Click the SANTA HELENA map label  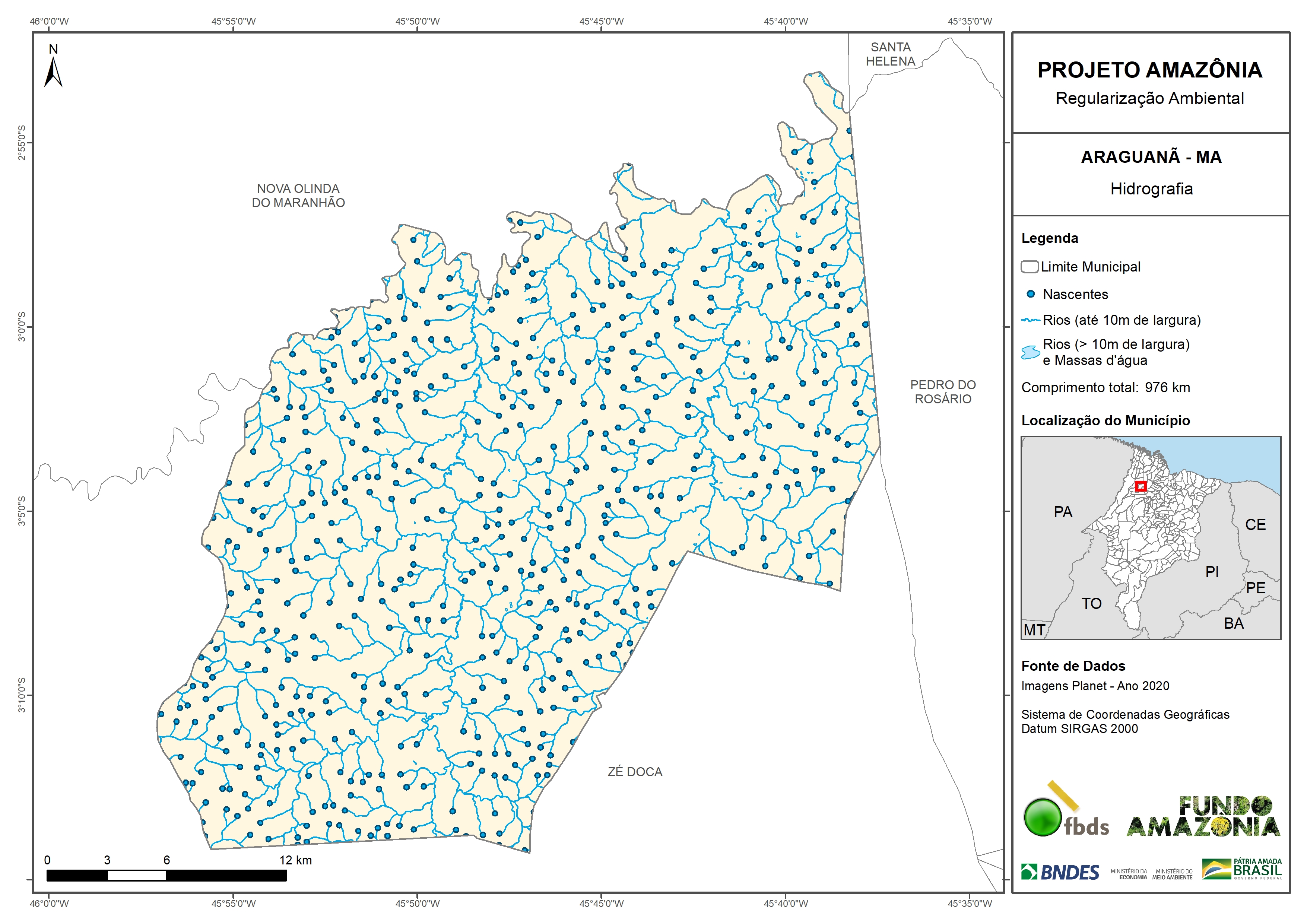point(890,54)
